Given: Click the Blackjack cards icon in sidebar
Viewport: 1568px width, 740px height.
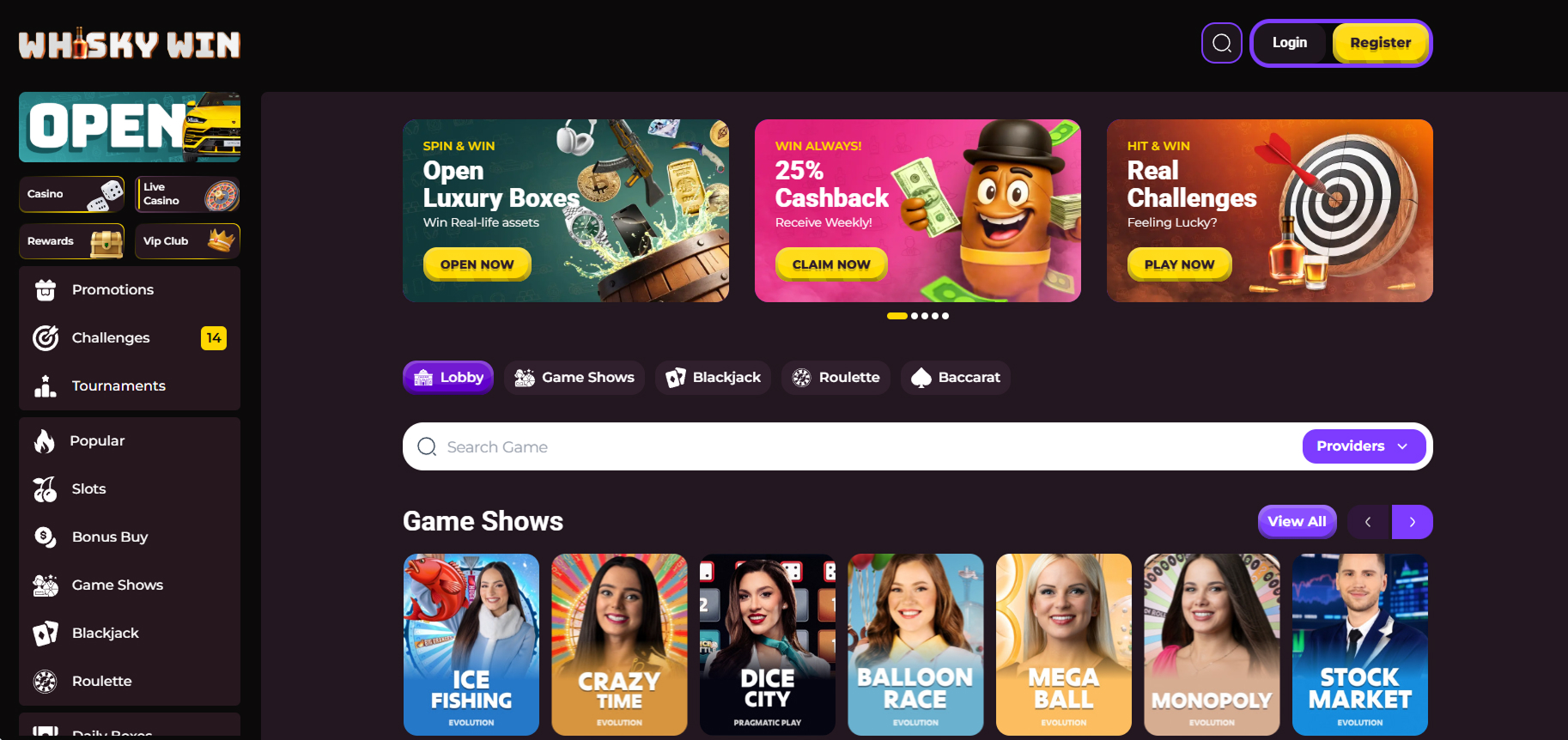Looking at the screenshot, I should click(x=46, y=634).
